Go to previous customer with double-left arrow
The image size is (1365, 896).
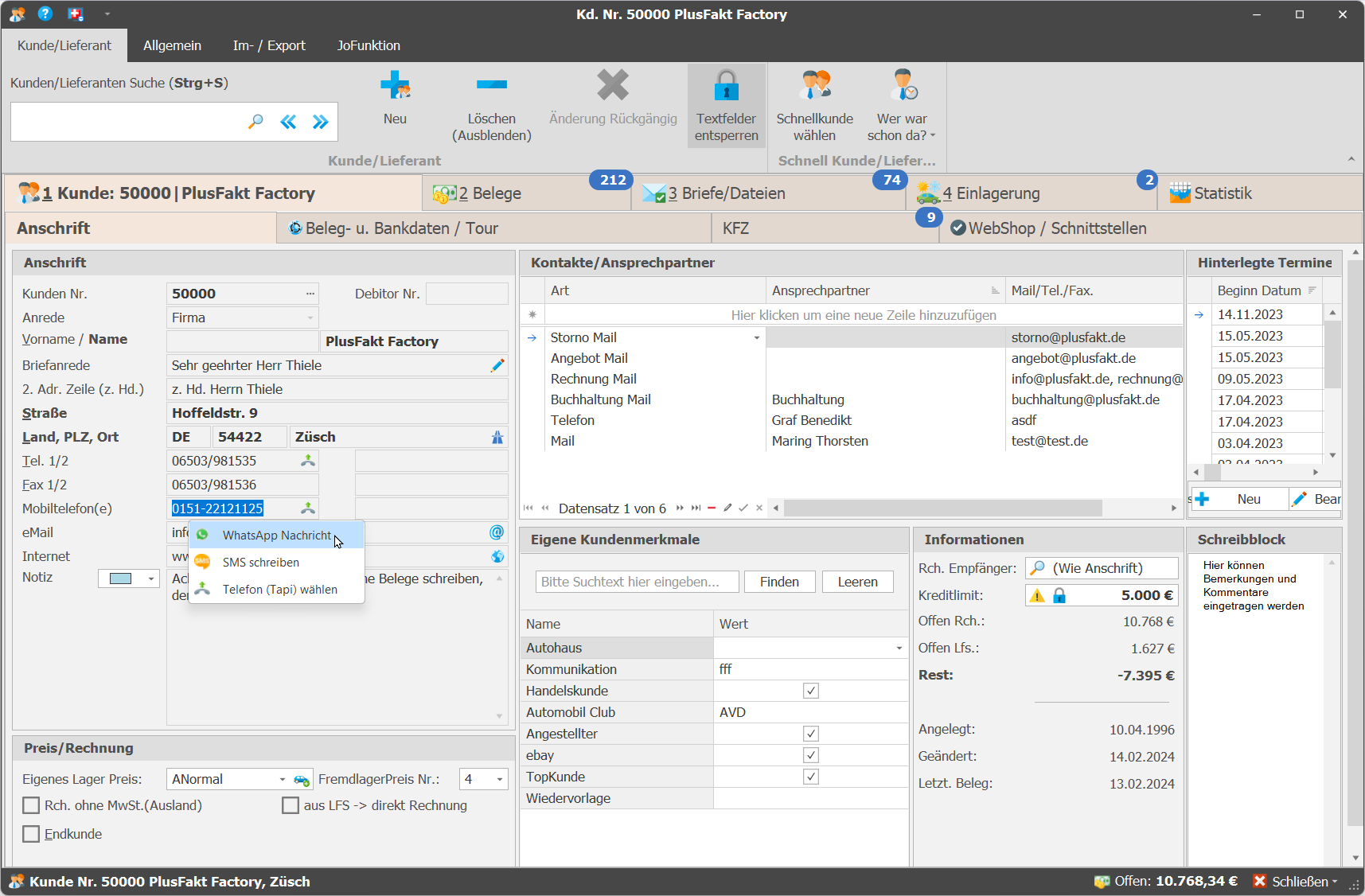(288, 122)
